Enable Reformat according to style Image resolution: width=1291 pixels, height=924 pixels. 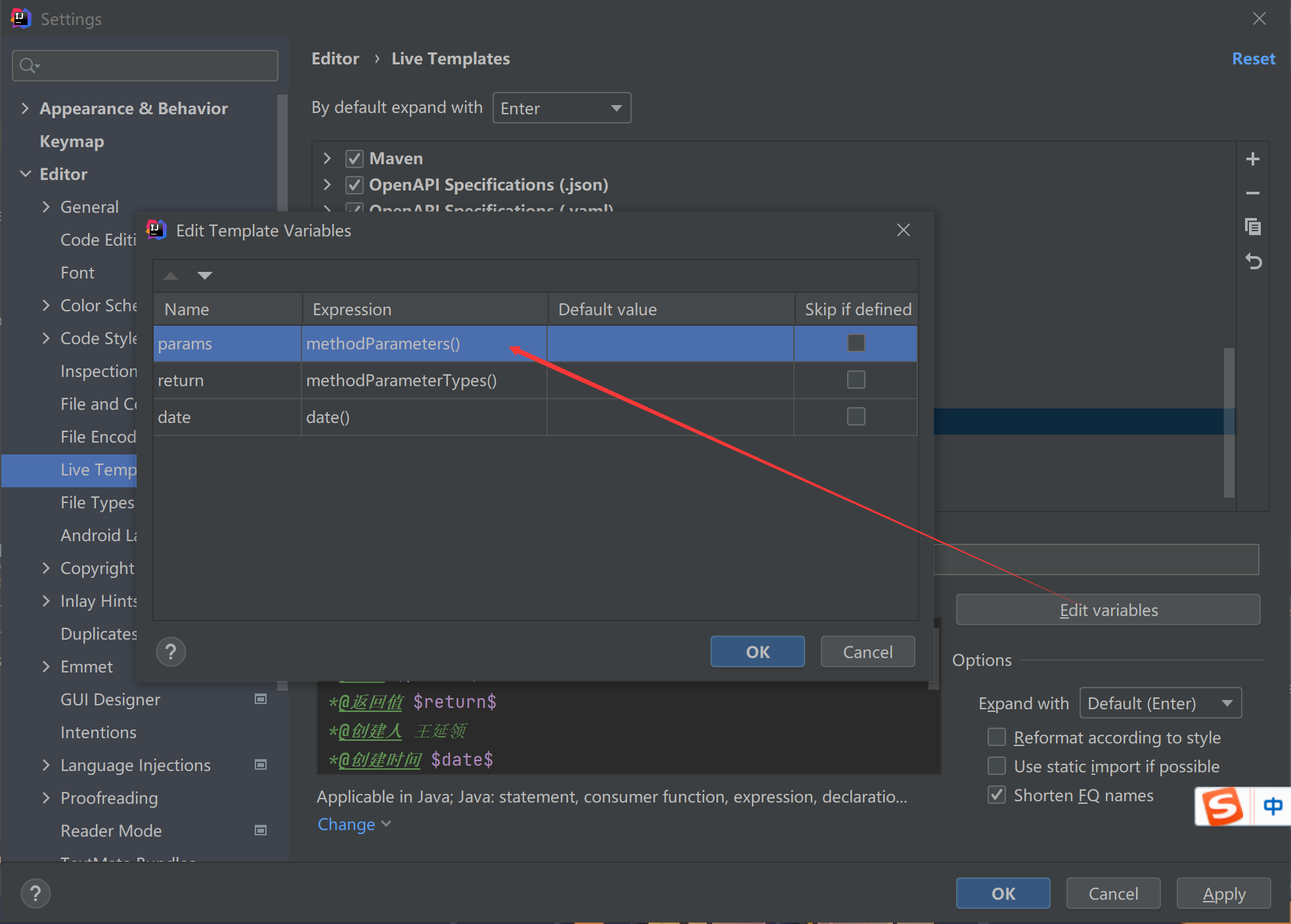click(997, 737)
